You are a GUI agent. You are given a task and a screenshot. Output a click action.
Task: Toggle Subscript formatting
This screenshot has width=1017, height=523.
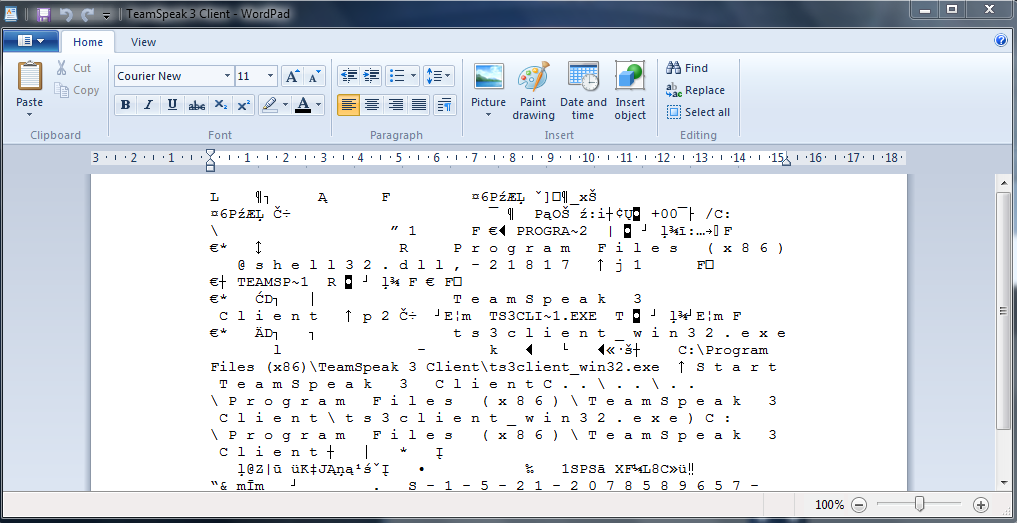tap(221, 105)
